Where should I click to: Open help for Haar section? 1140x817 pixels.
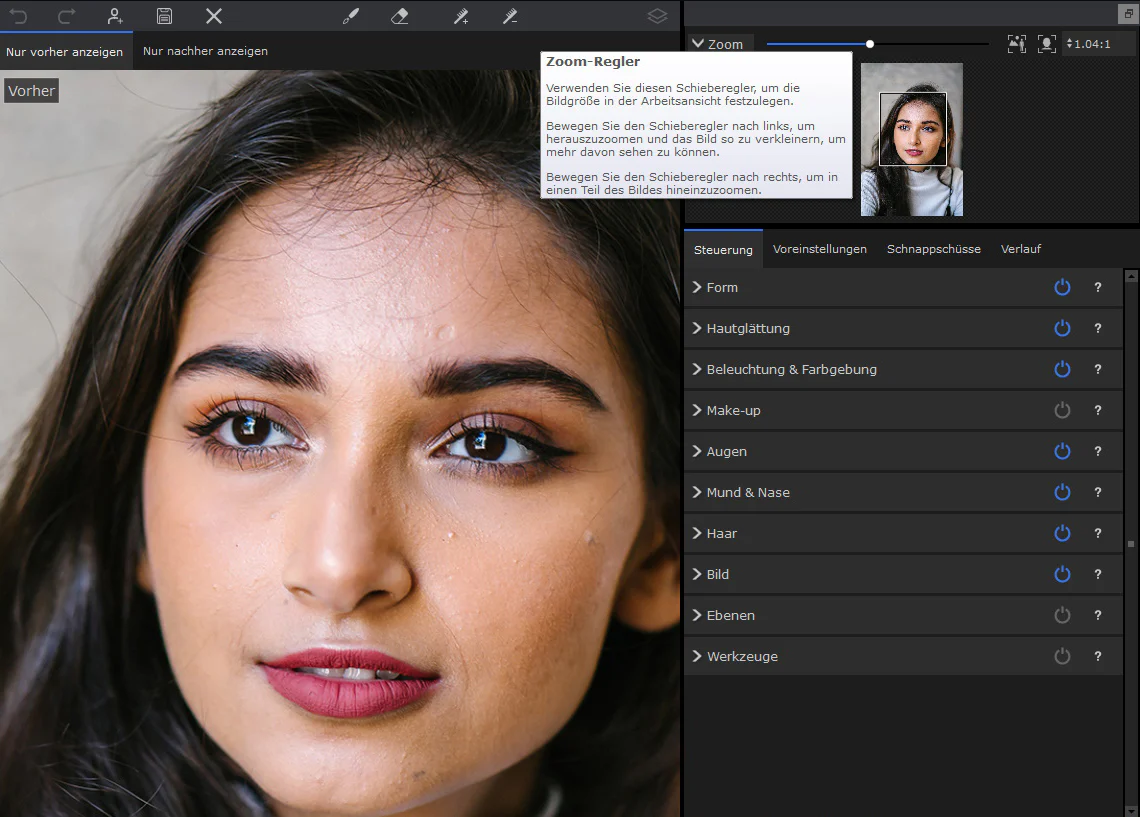[1098, 534]
